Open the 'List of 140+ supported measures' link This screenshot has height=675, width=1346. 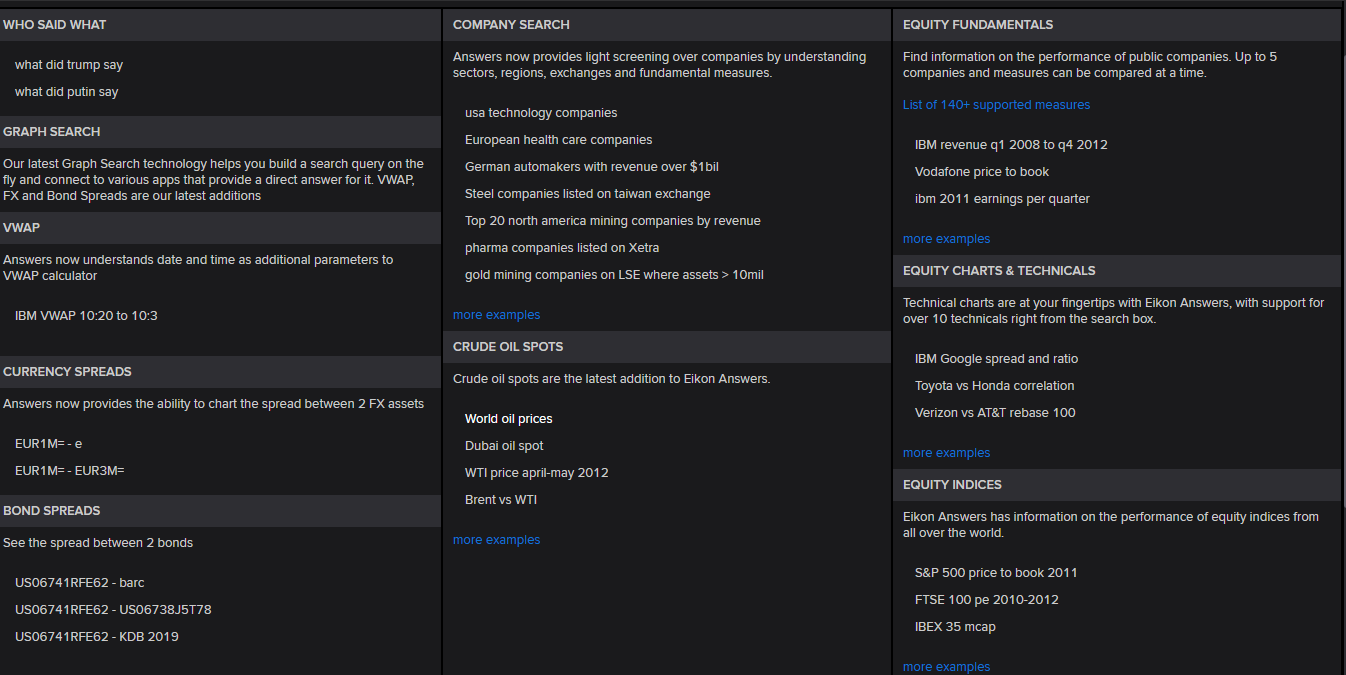tap(996, 105)
